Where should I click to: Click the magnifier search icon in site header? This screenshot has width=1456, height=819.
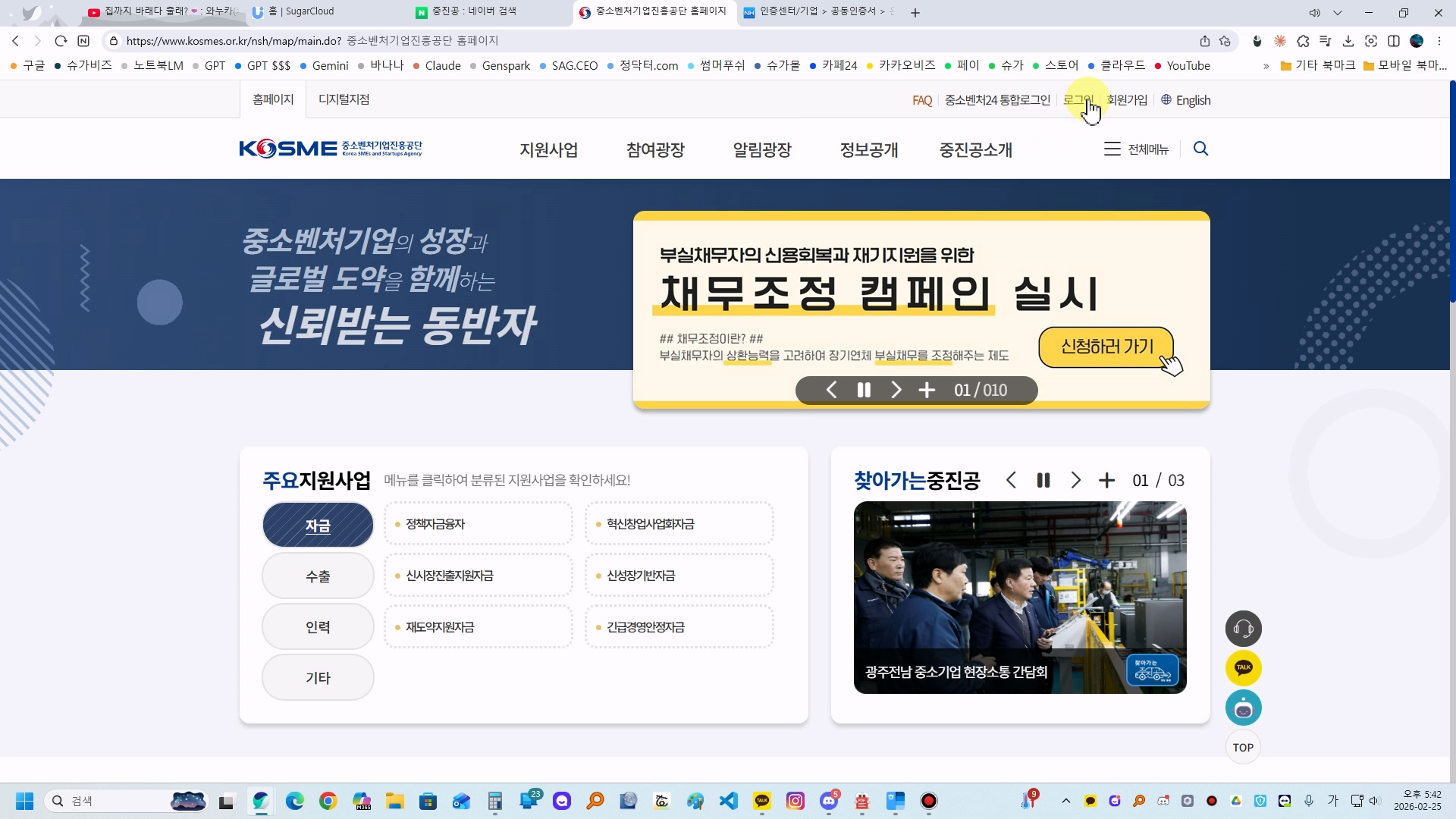pyautogui.click(x=1200, y=149)
